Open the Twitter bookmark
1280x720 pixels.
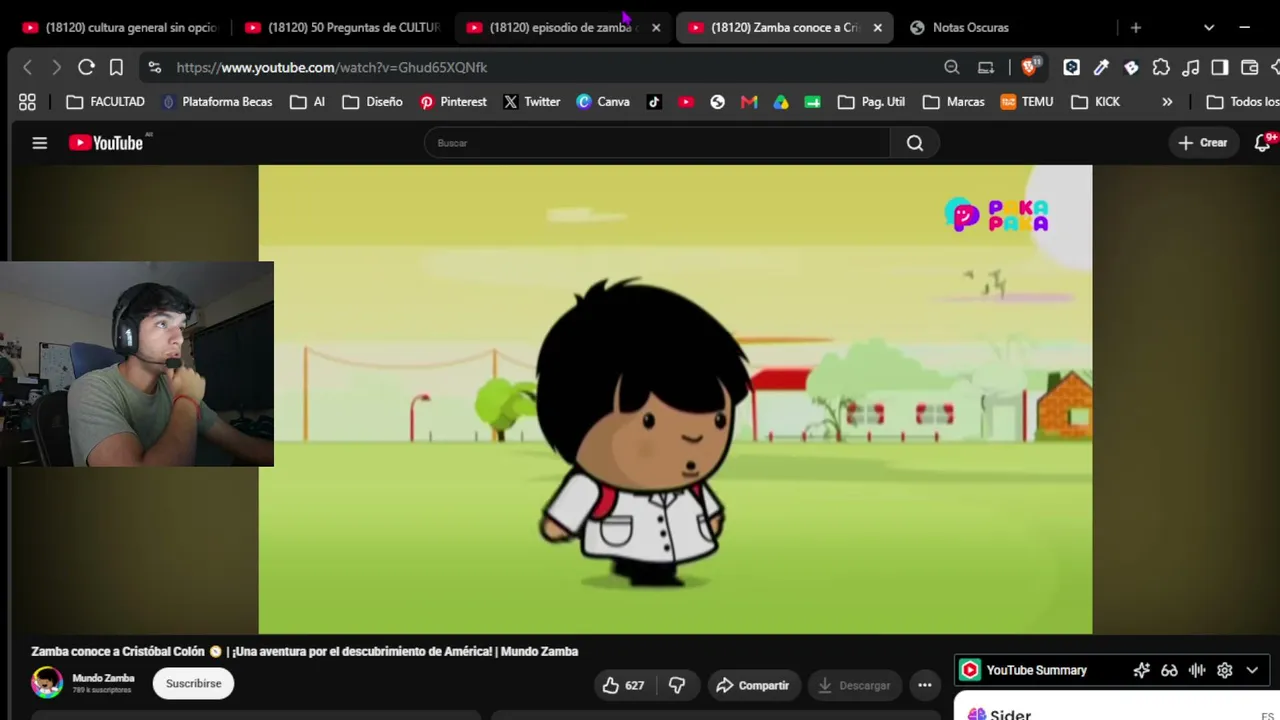click(531, 102)
